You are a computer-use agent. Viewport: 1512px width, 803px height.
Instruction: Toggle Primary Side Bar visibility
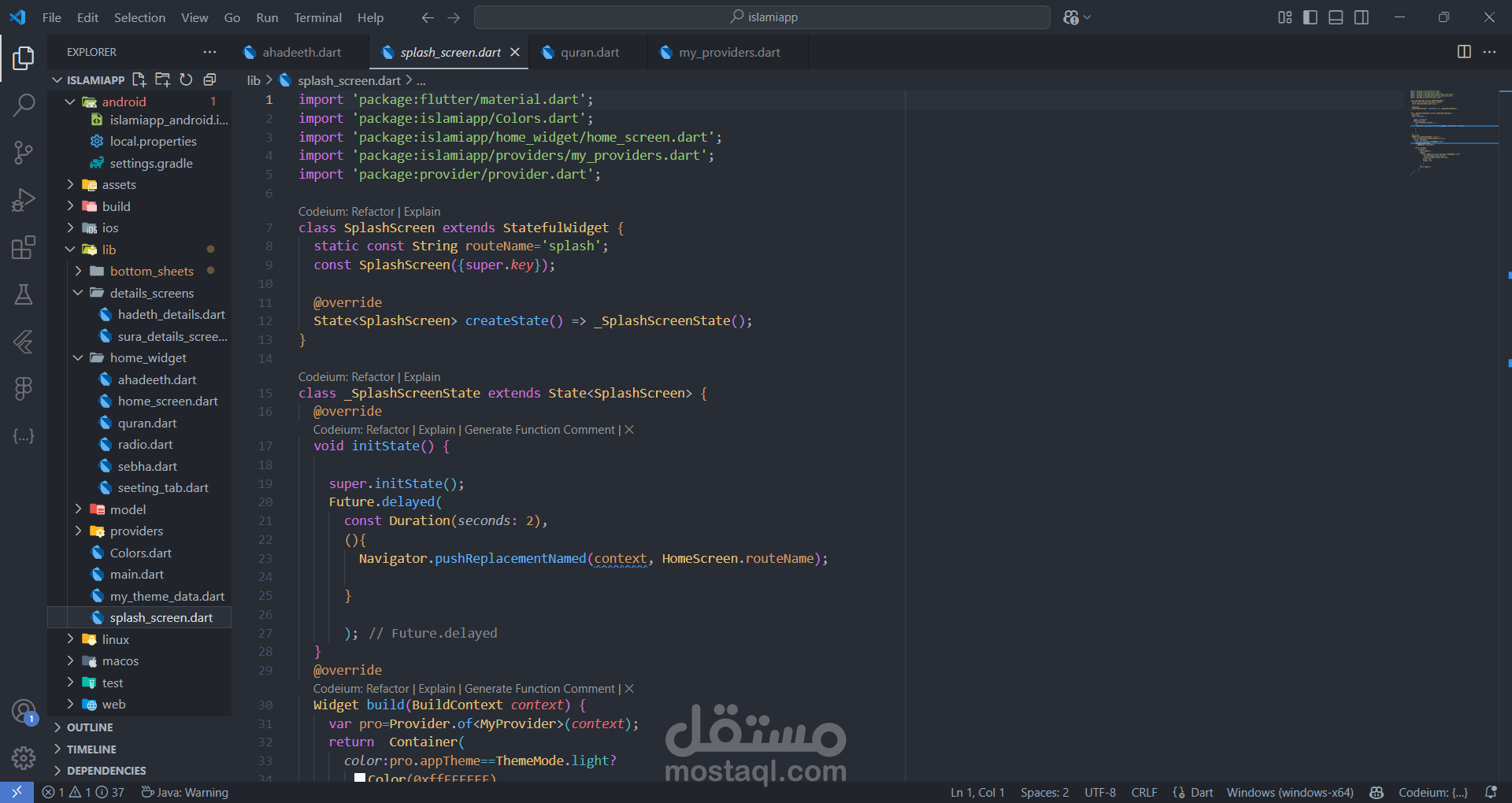point(1310,17)
